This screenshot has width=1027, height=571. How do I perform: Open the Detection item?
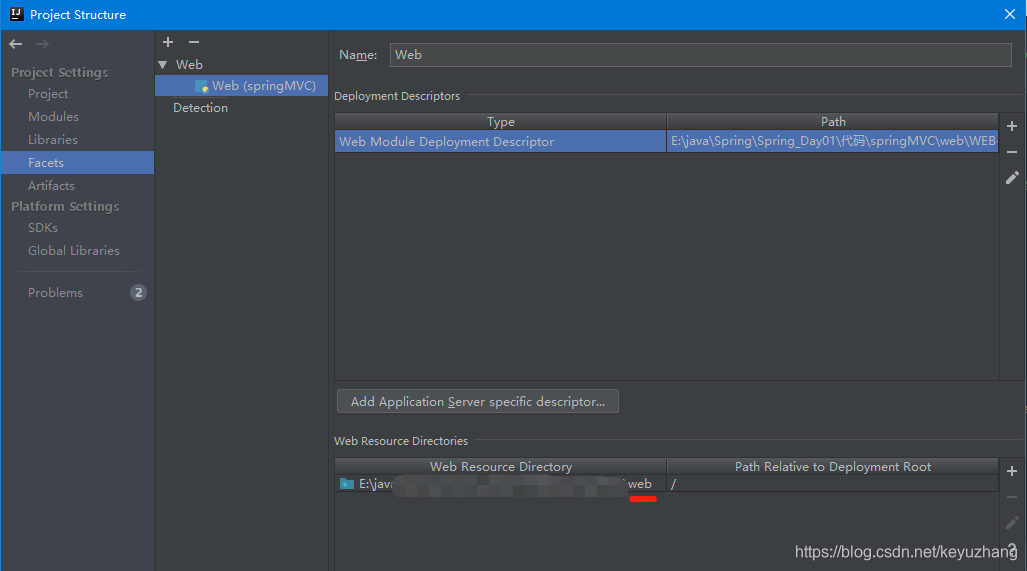click(x=200, y=108)
